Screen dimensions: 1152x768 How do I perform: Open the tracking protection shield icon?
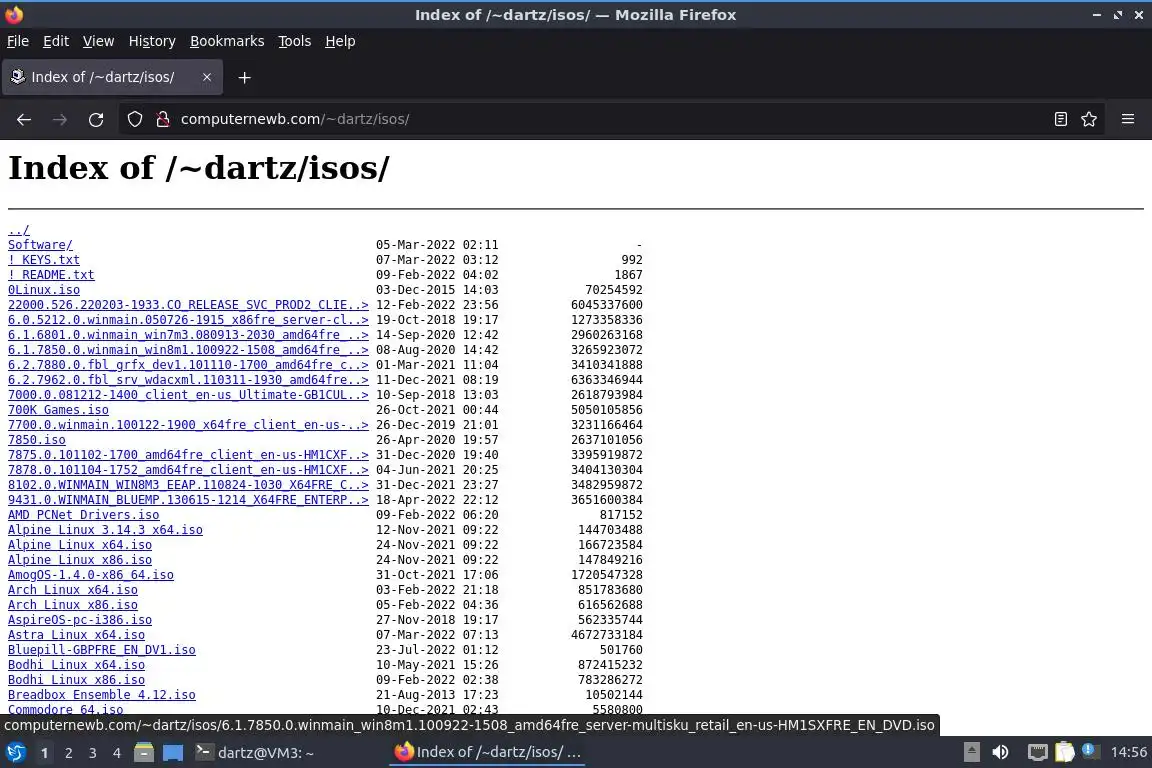tap(134, 119)
